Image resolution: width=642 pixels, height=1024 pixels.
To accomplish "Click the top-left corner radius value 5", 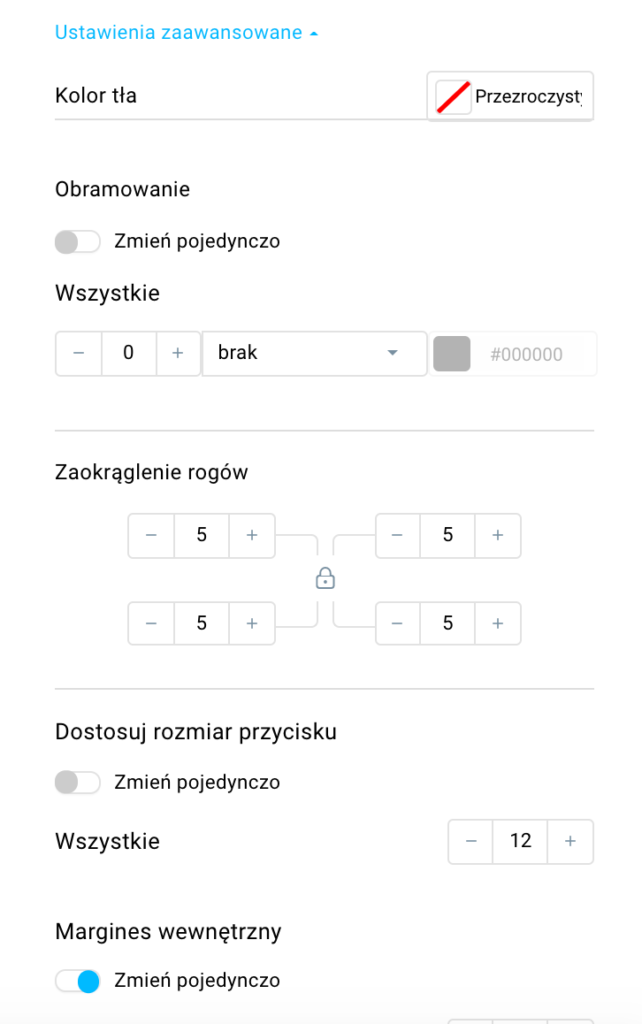I will pos(202,536).
